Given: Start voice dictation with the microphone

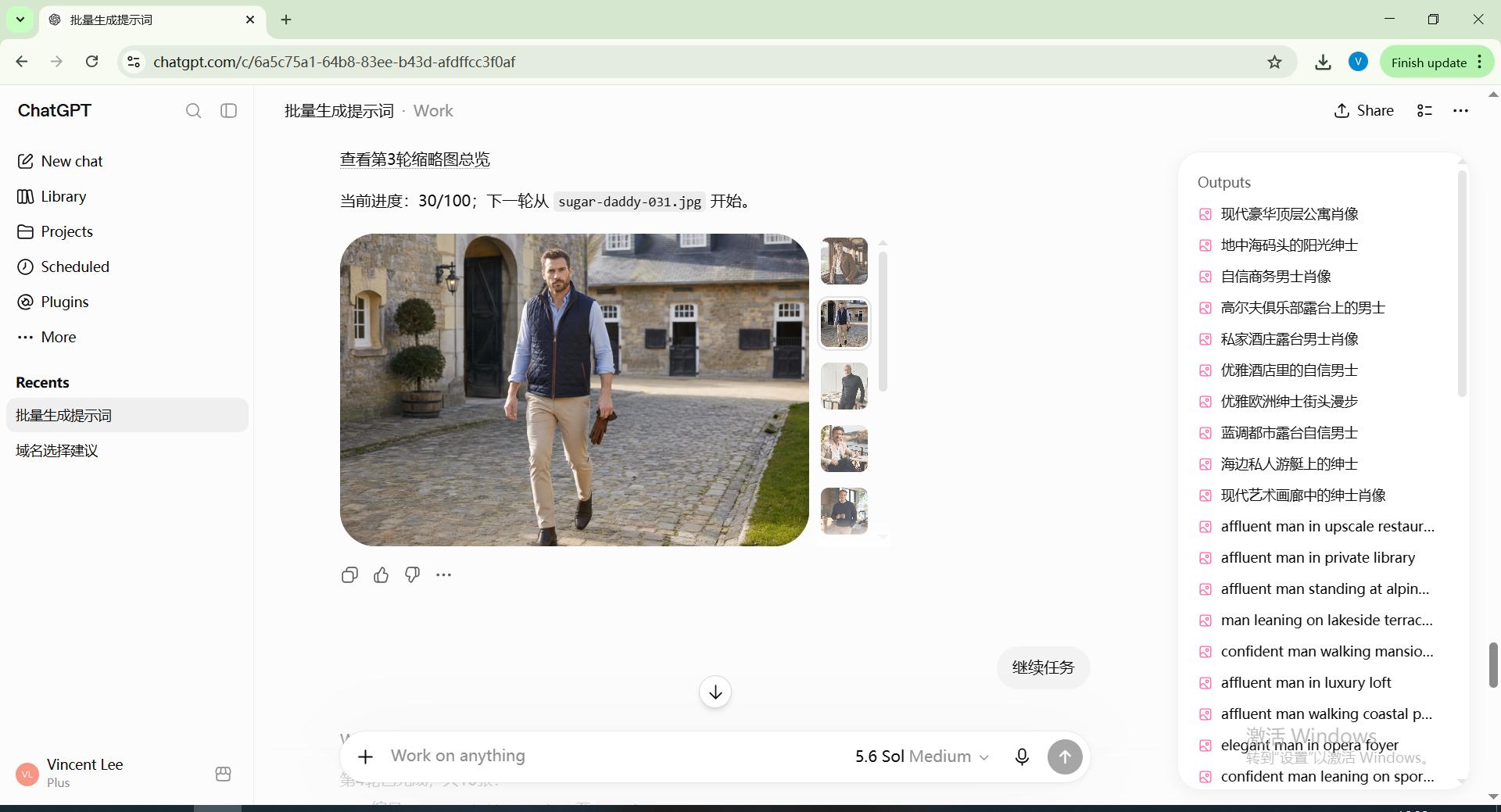Looking at the screenshot, I should [1021, 757].
